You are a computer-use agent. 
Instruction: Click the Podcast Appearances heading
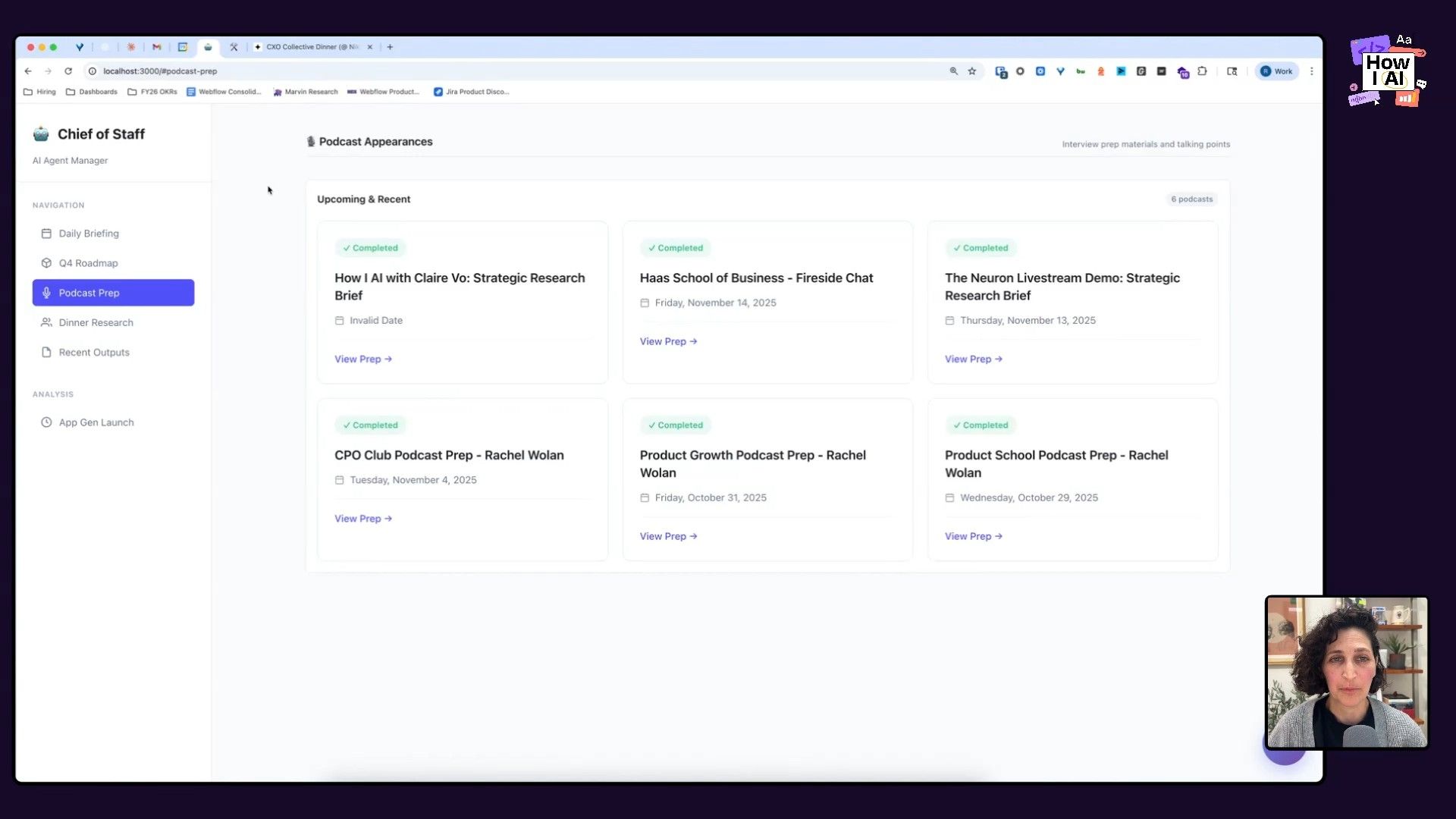pos(375,142)
